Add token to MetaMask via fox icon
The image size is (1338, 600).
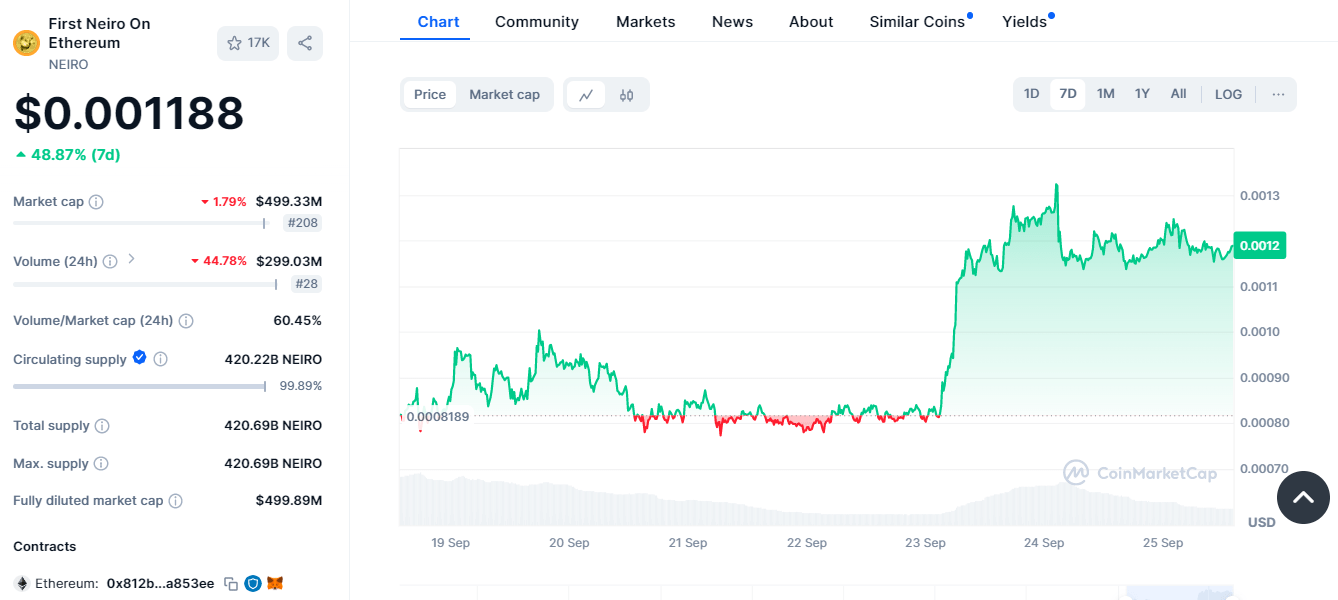275,583
